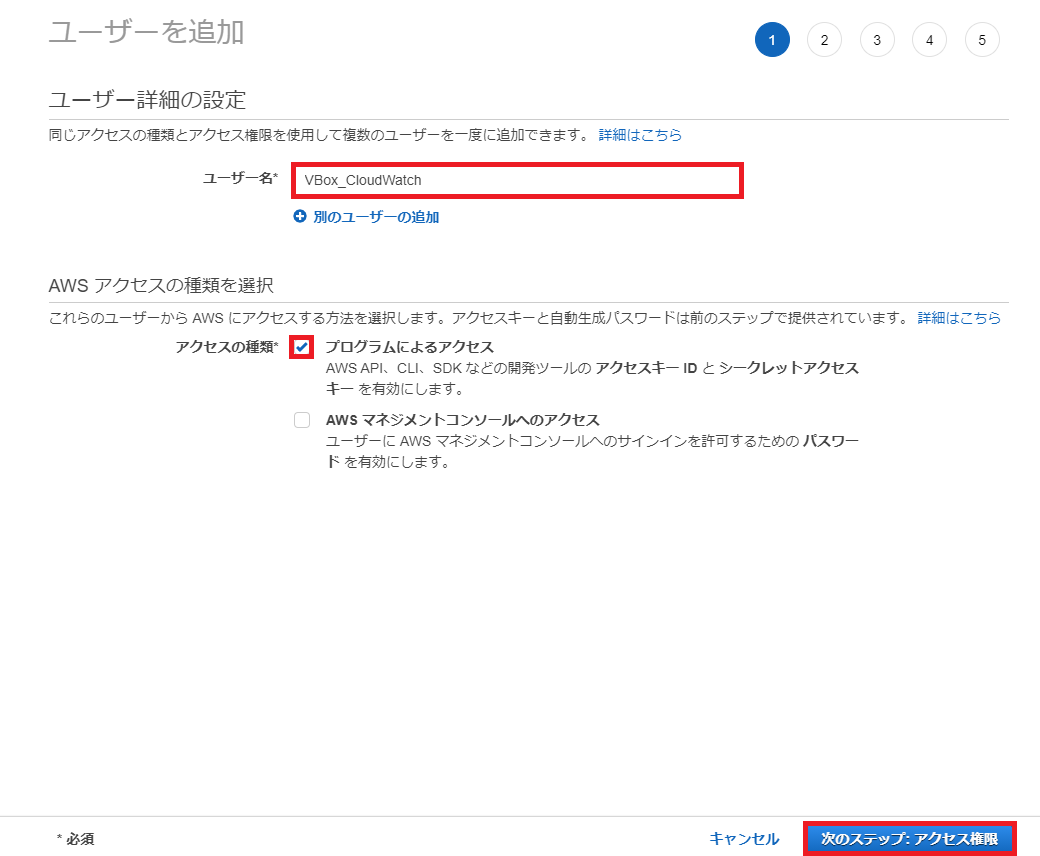Go to step 5 in the wizard indicator
The height and width of the screenshot is (856, 1040).
pyautogui.click(x=982, y=40)
